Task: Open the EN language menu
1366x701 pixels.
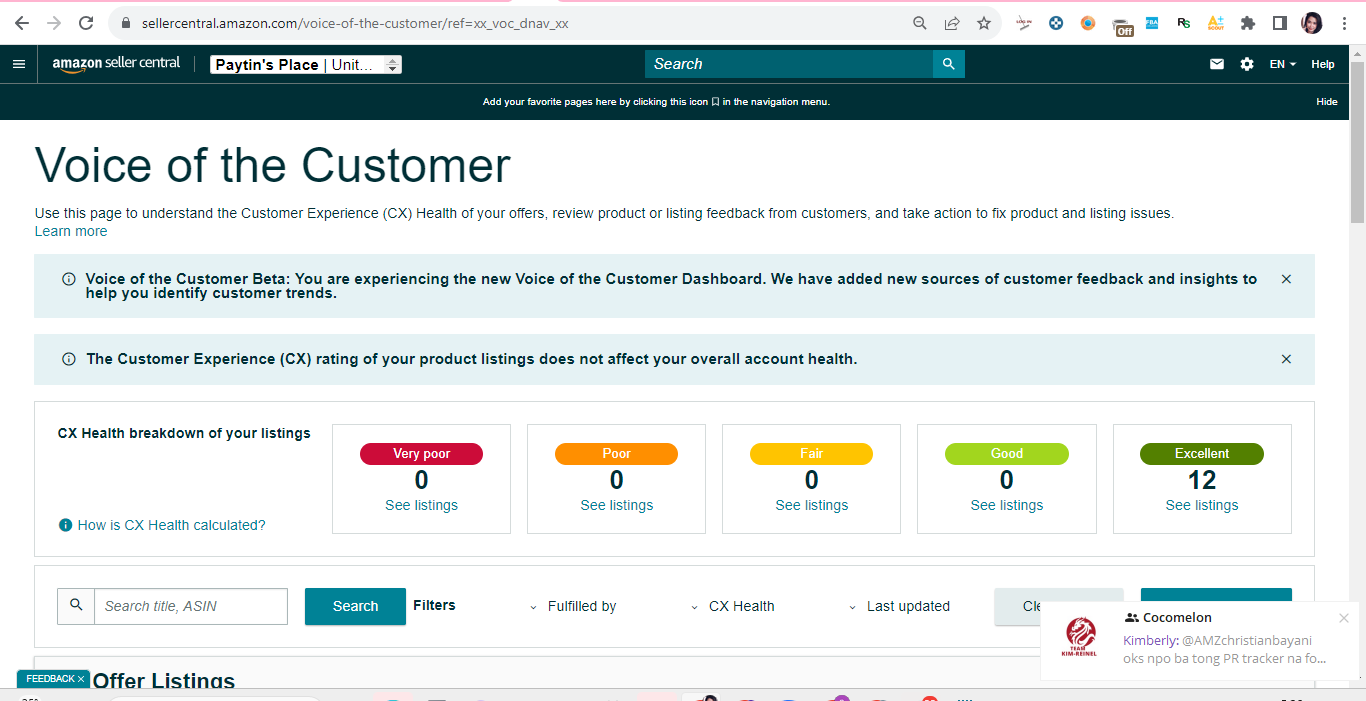Action: coord(1283,64)
